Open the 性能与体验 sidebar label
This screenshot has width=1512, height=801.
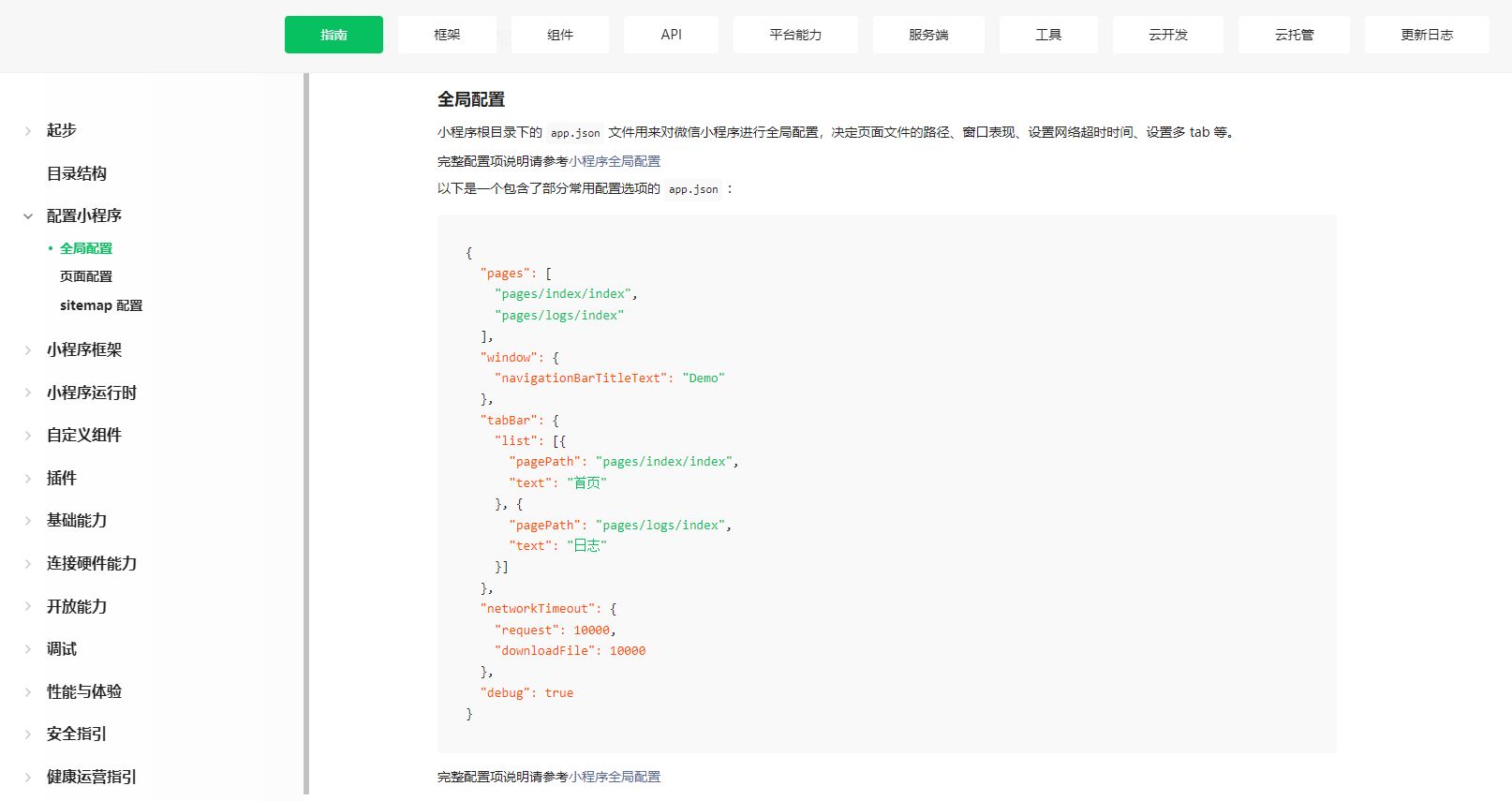(x=84, y=691)
